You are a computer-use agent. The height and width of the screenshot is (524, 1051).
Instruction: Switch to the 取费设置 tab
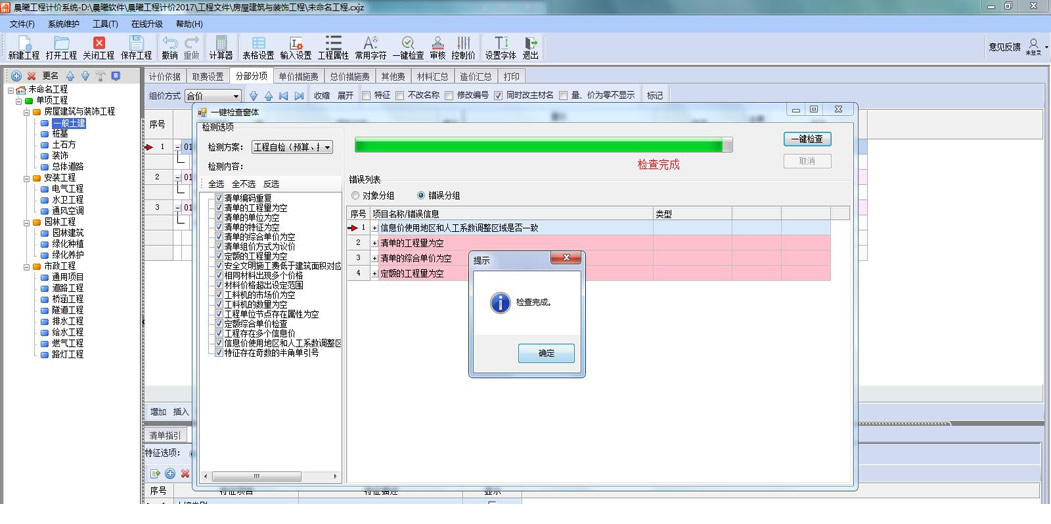click(207, 76)
